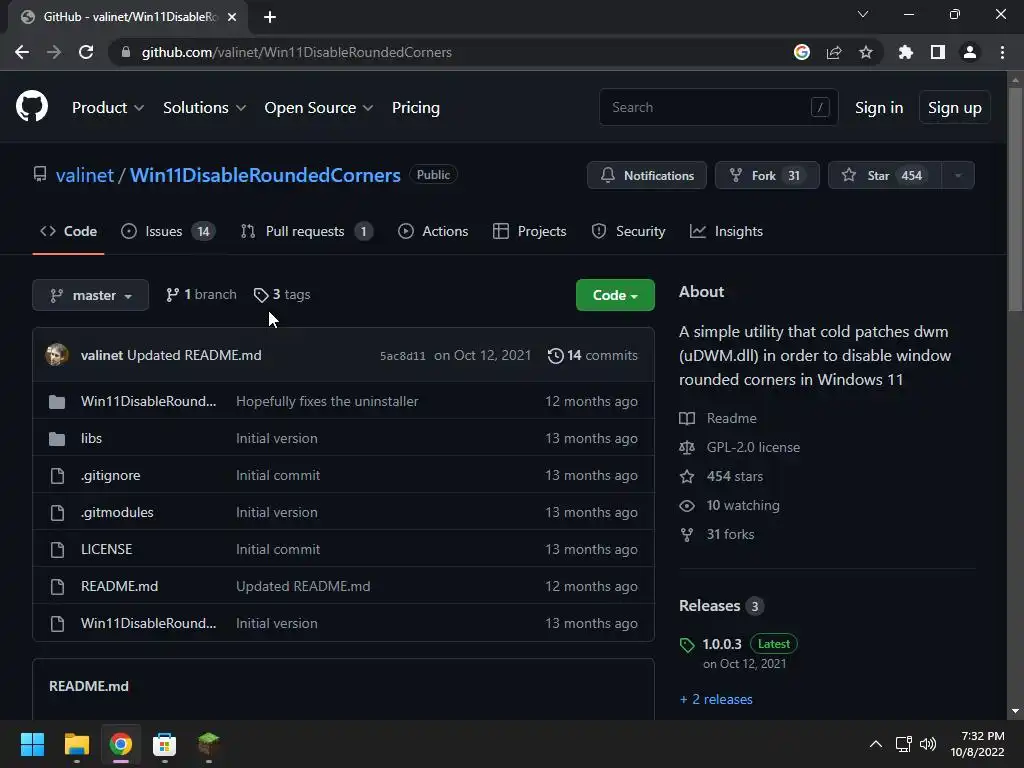Bookmark this page with the star icon
Image resolution: width=1024 pixels, height=768 pixels.
click(x=866, y=52)
